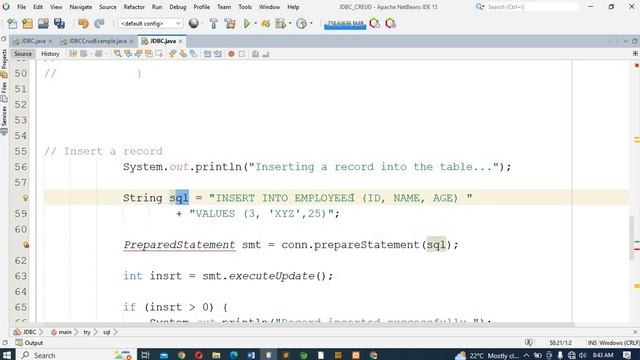Open the Attach Profiler dropdown arrow
This screenshot has width=640, height=360.
311,24
